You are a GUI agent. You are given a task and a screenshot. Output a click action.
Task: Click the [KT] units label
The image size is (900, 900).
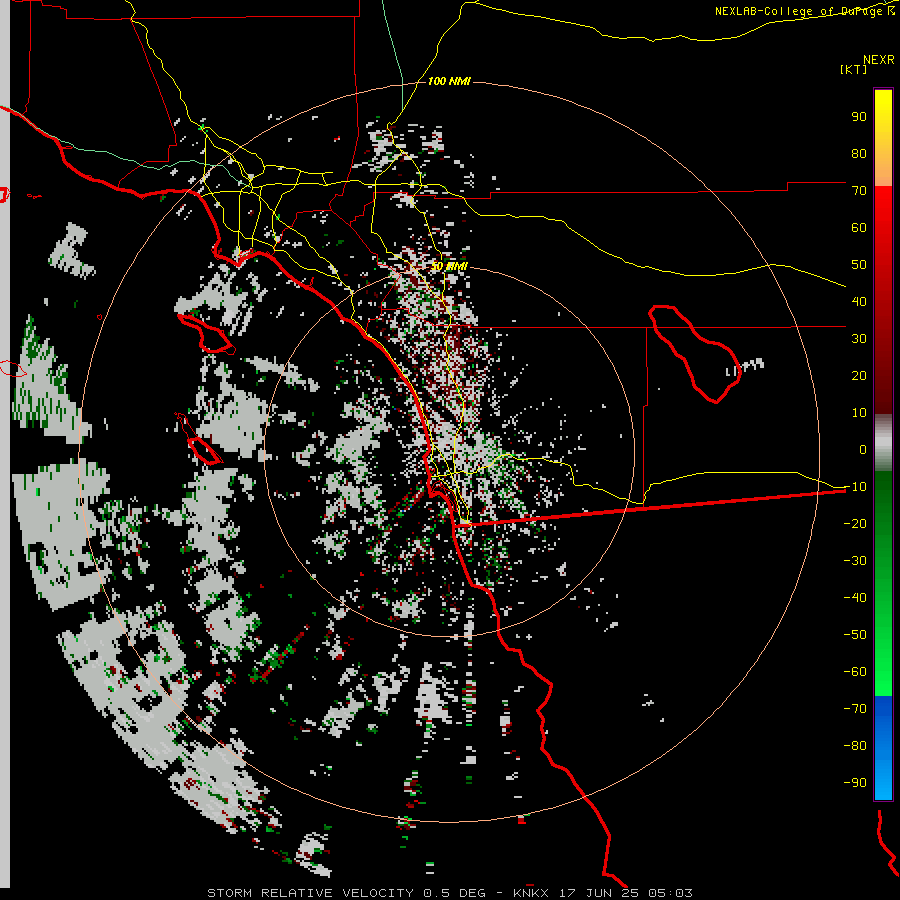point(853,69)
